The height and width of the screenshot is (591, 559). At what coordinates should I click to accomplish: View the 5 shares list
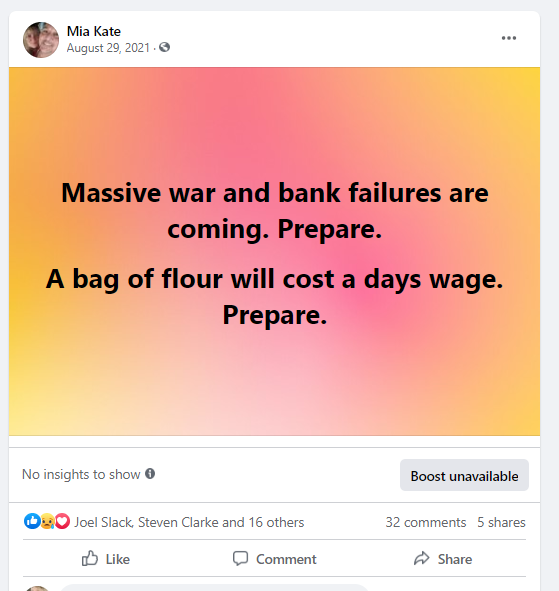(501, 522)
